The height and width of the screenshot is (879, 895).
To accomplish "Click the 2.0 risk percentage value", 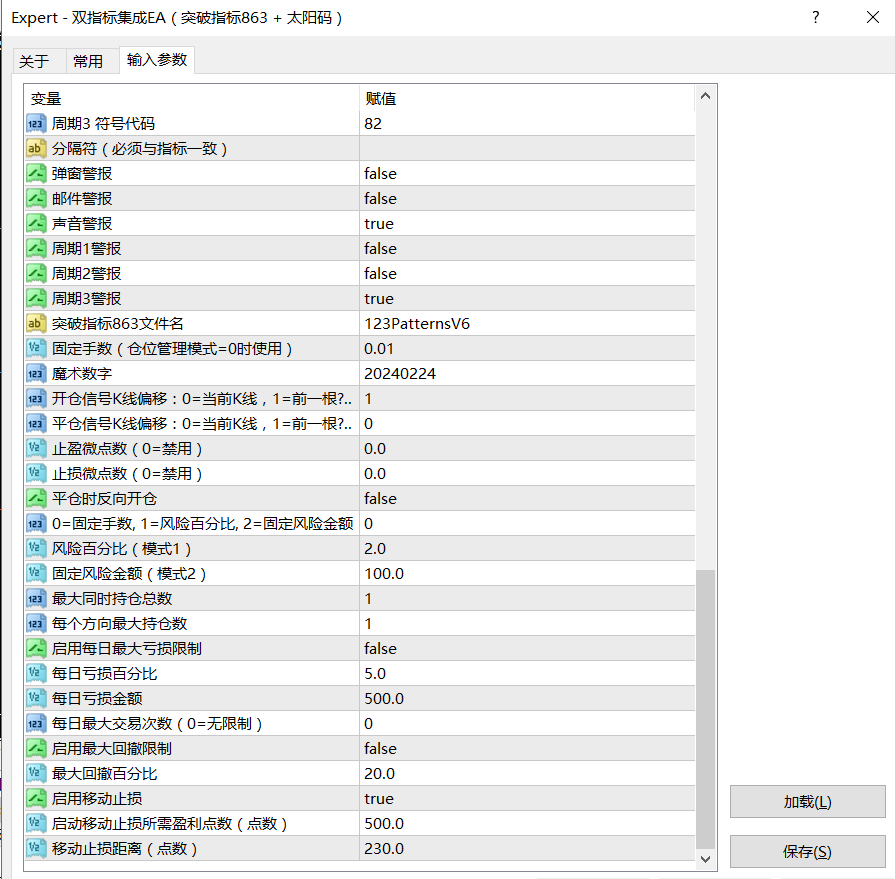I will tap(375, 549).
